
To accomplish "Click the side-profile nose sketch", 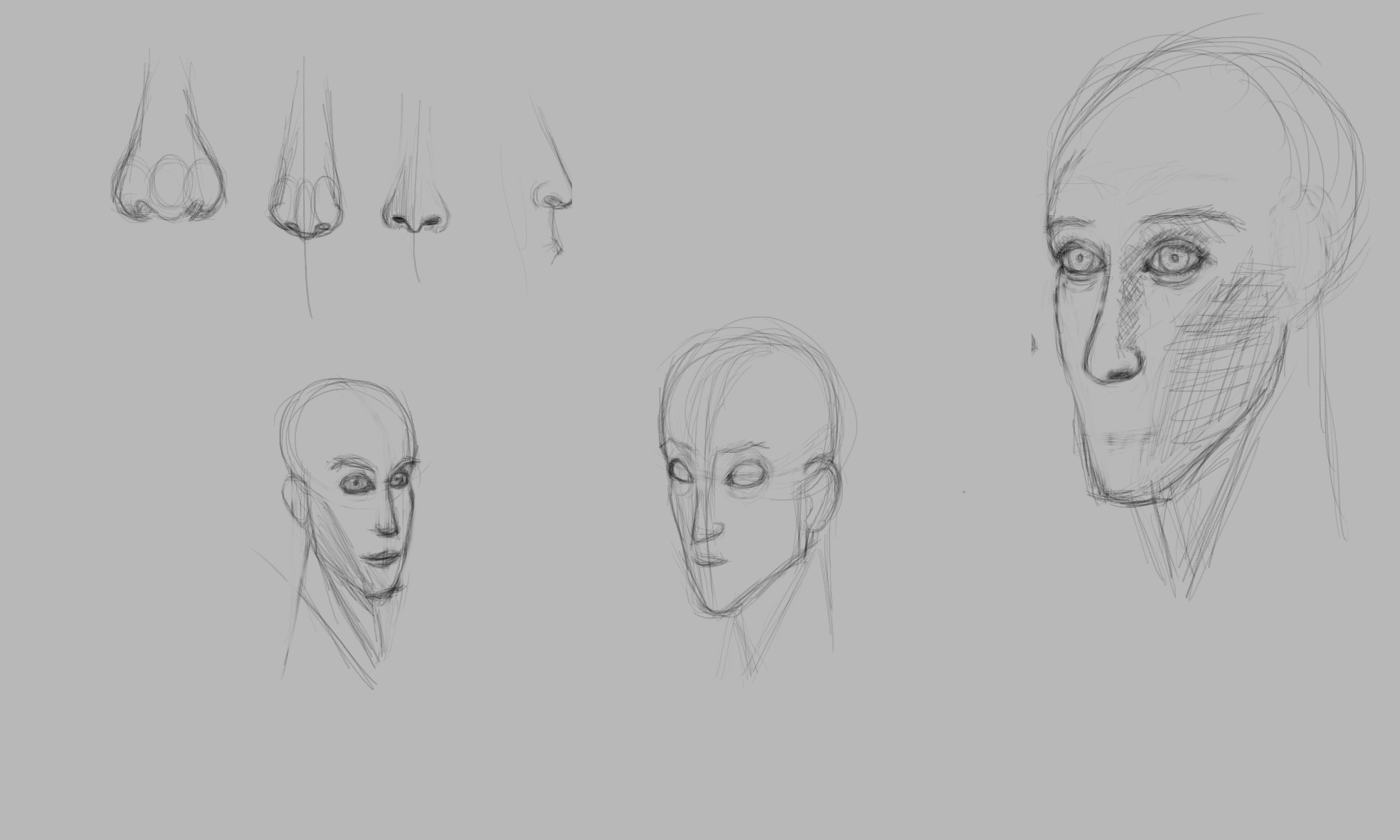I will click(536, 190).
